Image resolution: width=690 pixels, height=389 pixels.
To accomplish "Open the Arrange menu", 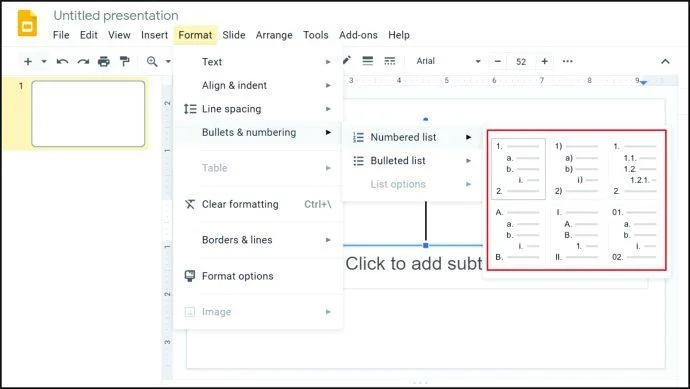I will (x=274, y=35).
